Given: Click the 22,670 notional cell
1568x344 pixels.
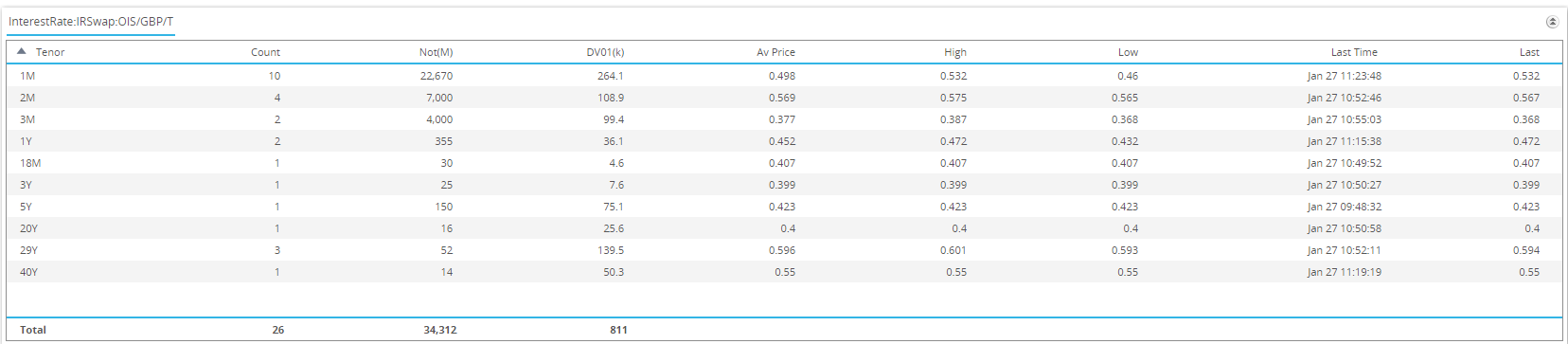Looking at the screenshot, I should tap(437, 76).
